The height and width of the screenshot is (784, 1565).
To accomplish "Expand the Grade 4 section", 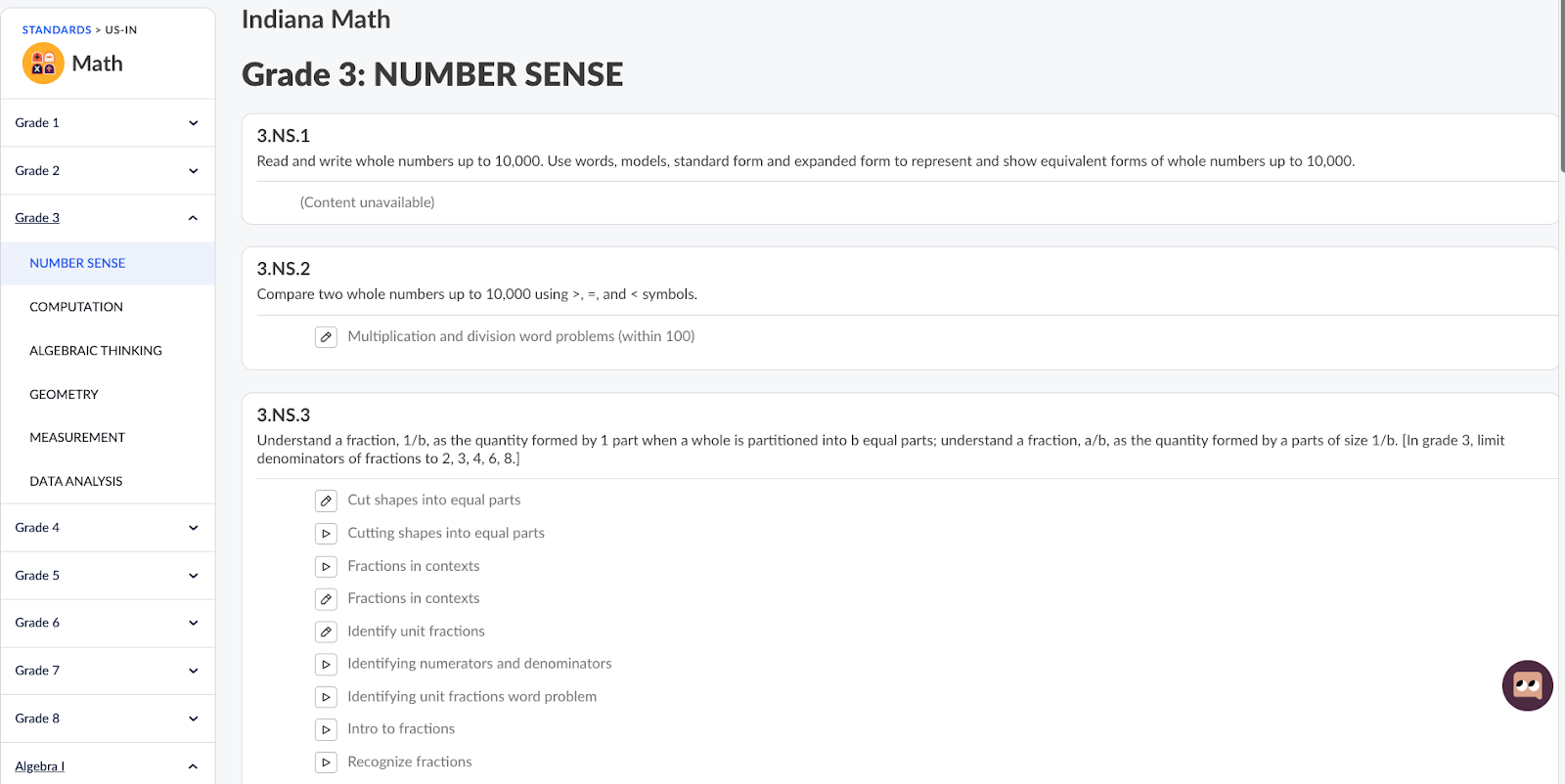I will pos(193,528).
